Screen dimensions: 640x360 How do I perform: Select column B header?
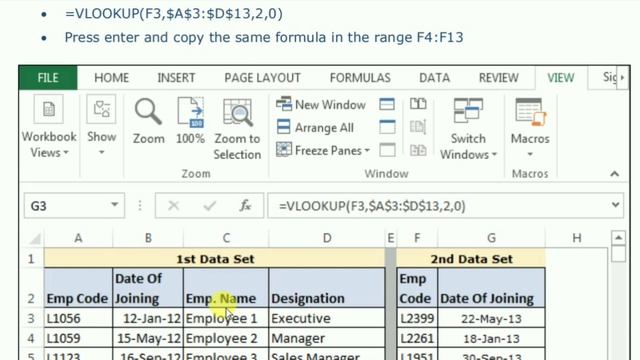[x=148, y=238]
